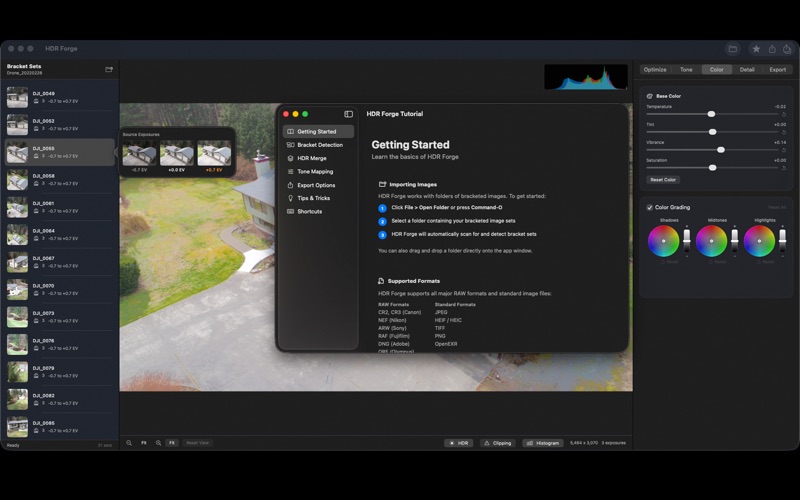Viewport: 800px width, 500px height.
Task: Click the star icon in the title bar
Action: [756, 49]
